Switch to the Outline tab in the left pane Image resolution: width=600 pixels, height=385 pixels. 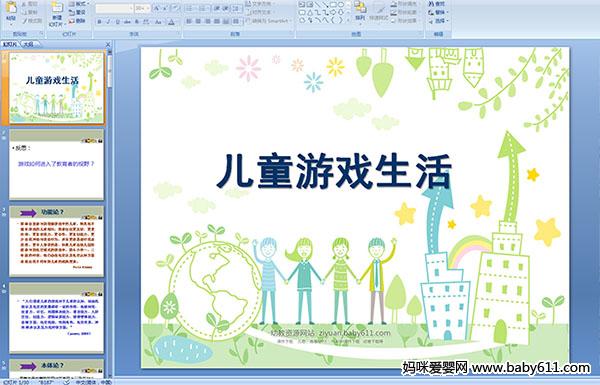[x=28, y=44]
